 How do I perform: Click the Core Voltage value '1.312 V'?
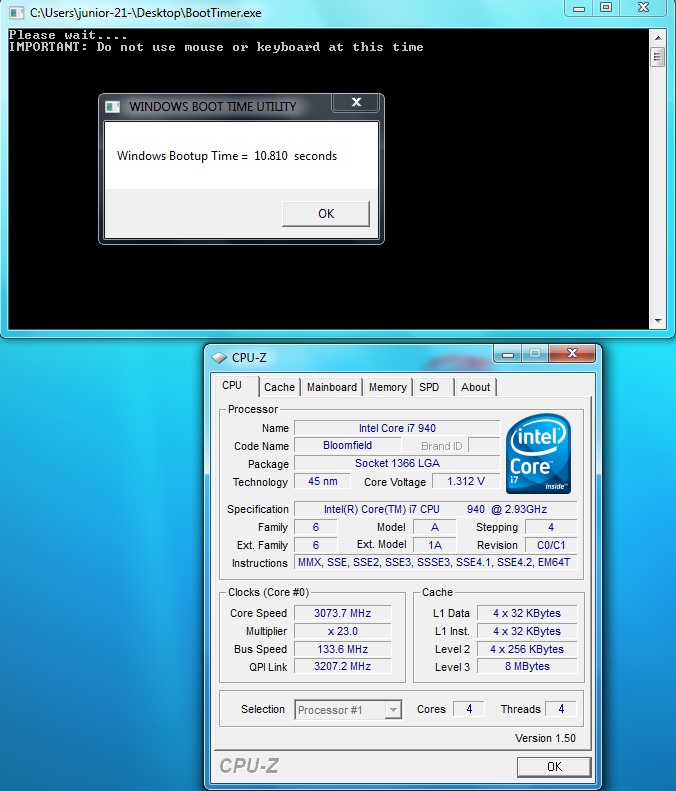pyautogui.click(x=466, y=481)
